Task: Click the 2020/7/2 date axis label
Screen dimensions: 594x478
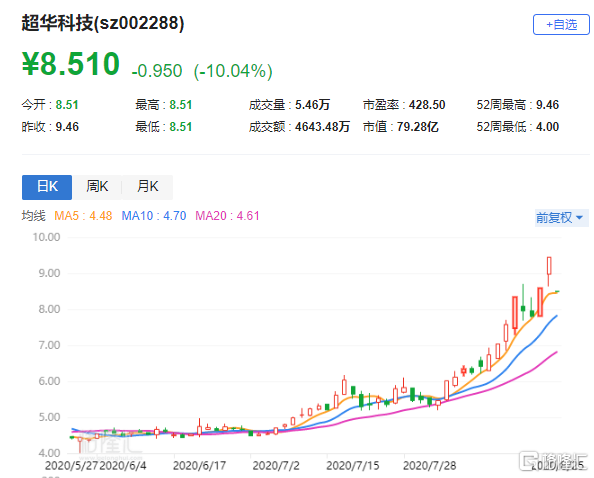Action: (276, 466)
